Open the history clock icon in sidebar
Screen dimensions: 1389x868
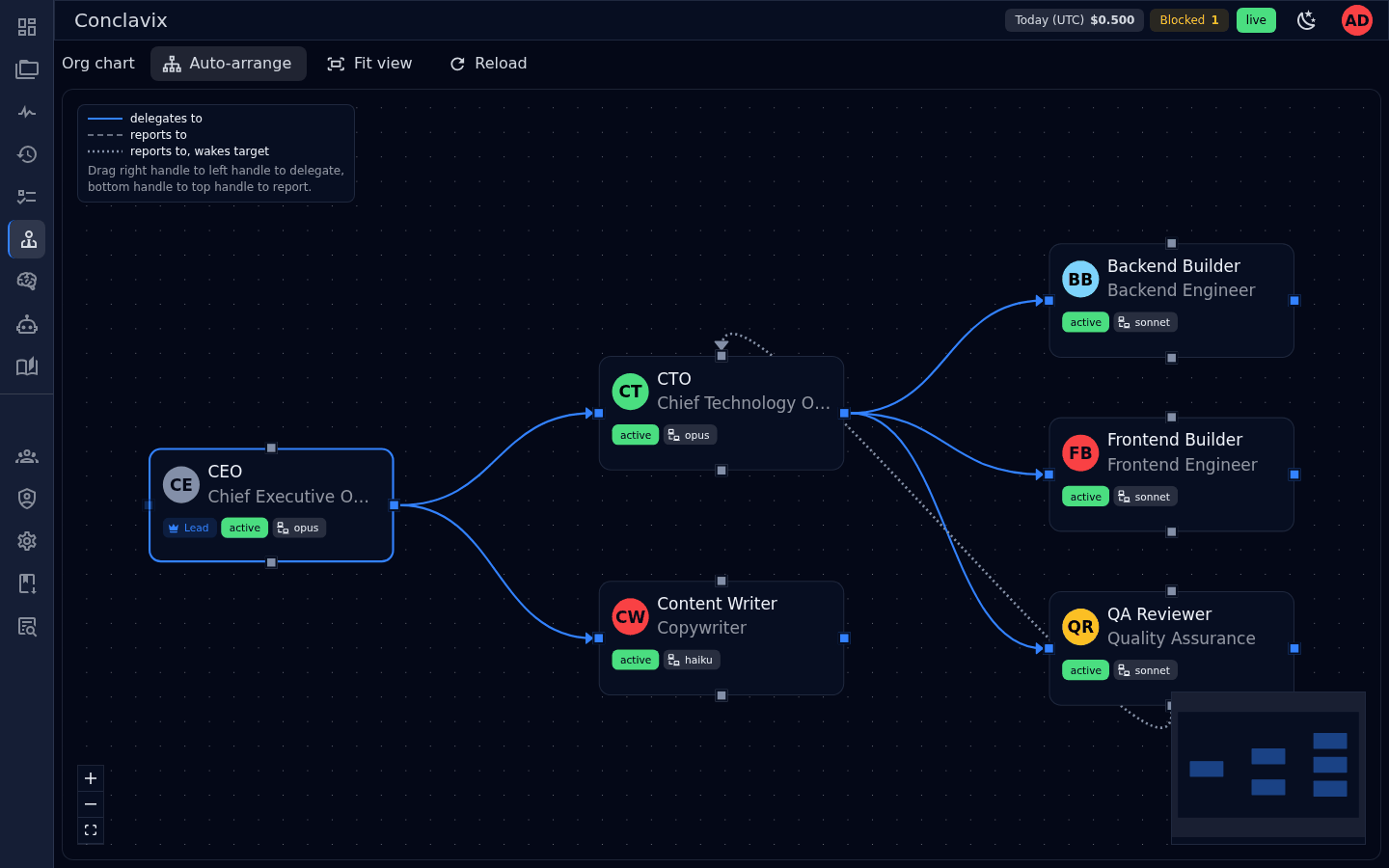tap(27, 154)
